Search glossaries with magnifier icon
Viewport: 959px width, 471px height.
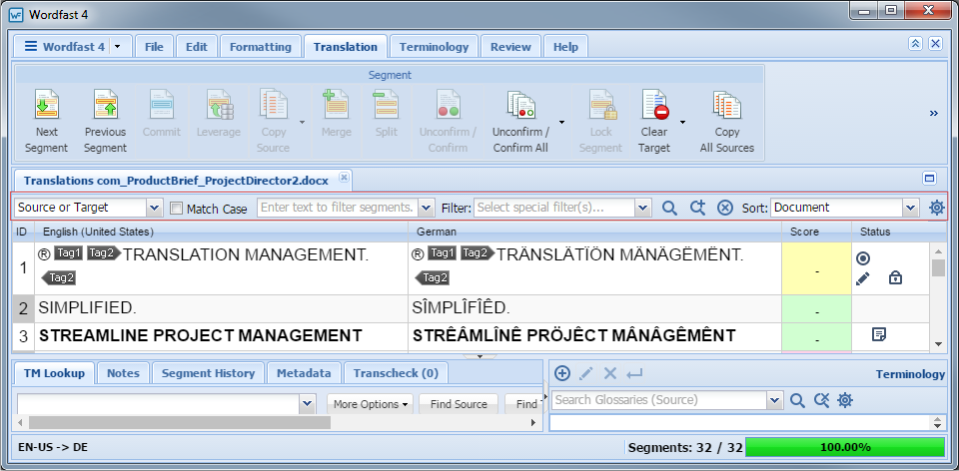coord(797,401)
